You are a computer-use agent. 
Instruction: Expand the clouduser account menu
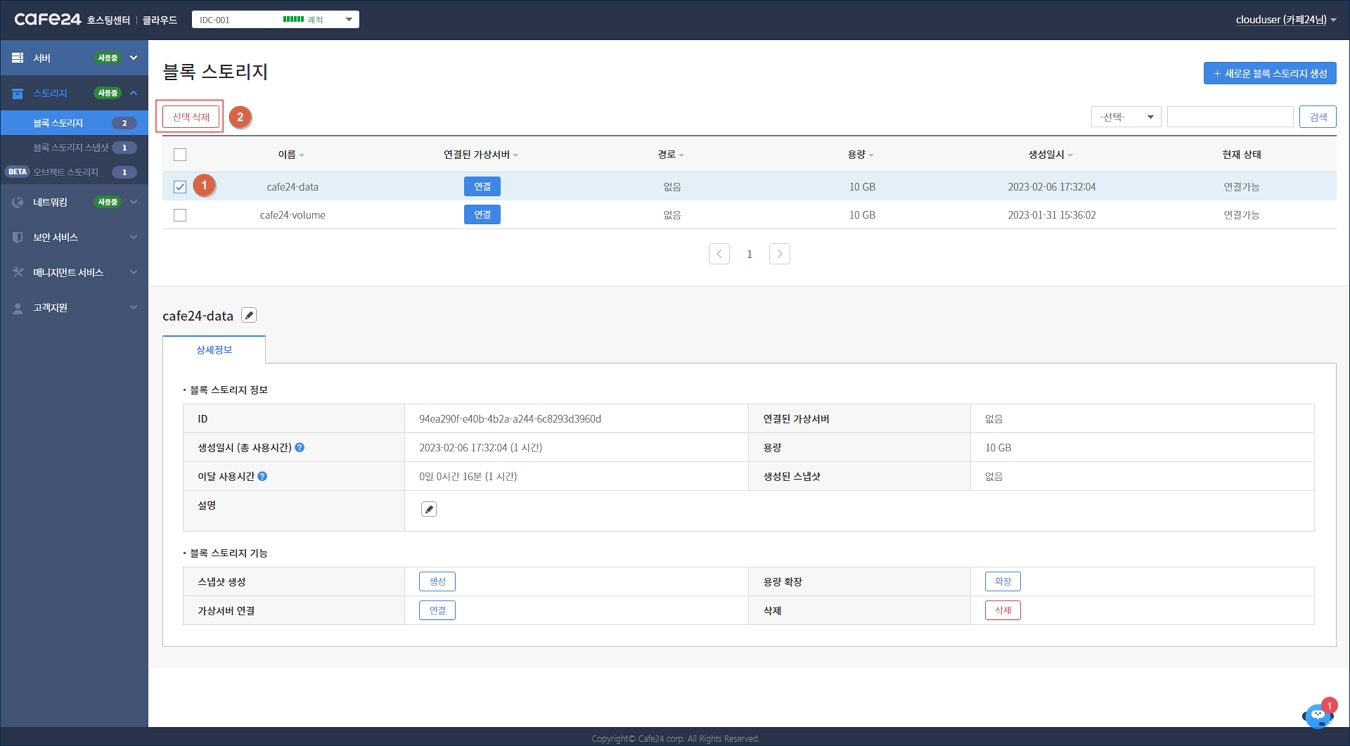point(1285,20)
